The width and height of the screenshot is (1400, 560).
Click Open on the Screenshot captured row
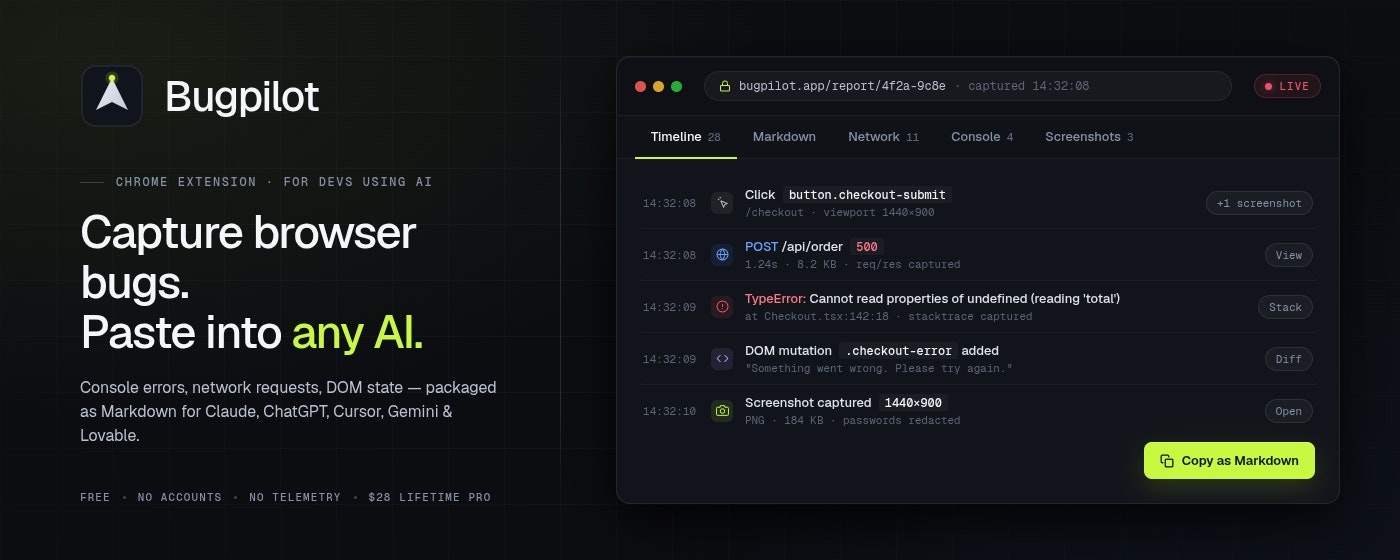(1288, 411)
